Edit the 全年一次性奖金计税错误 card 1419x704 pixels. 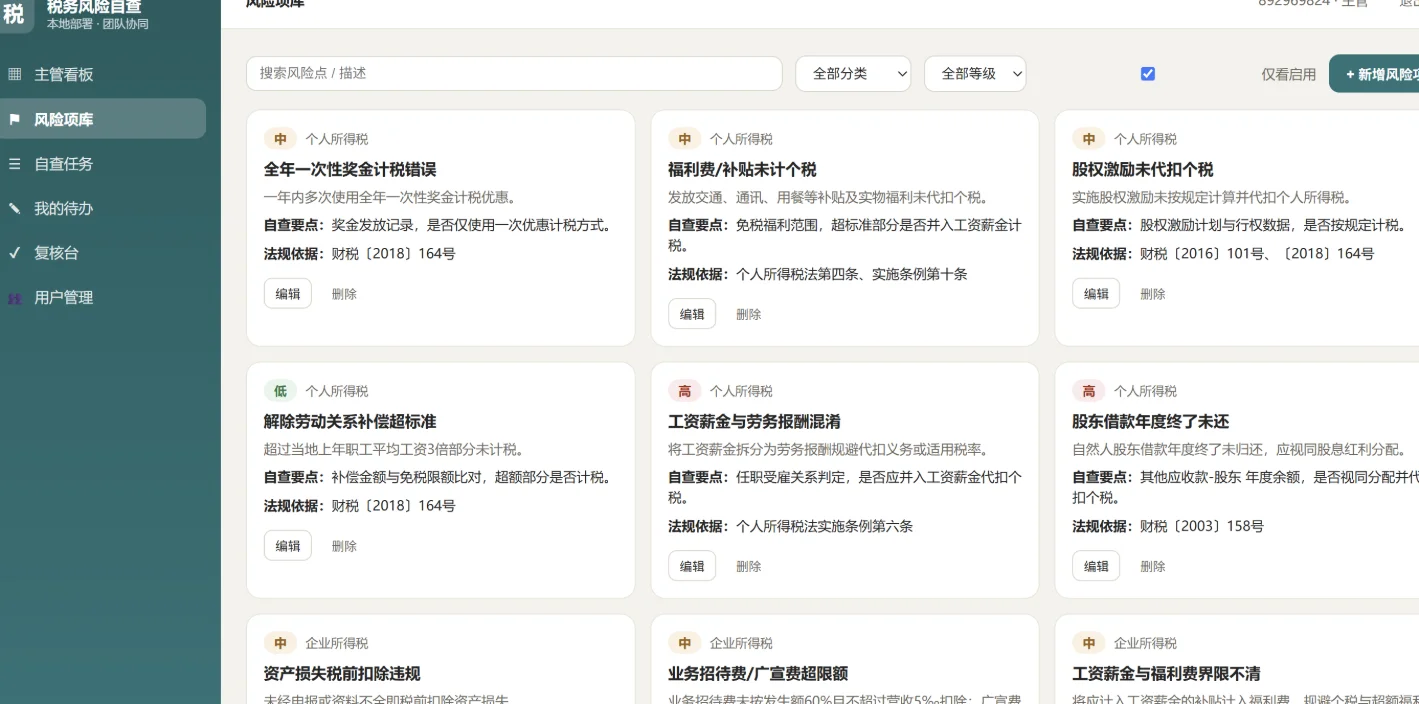pyautogui.click(x=288, y=294)
